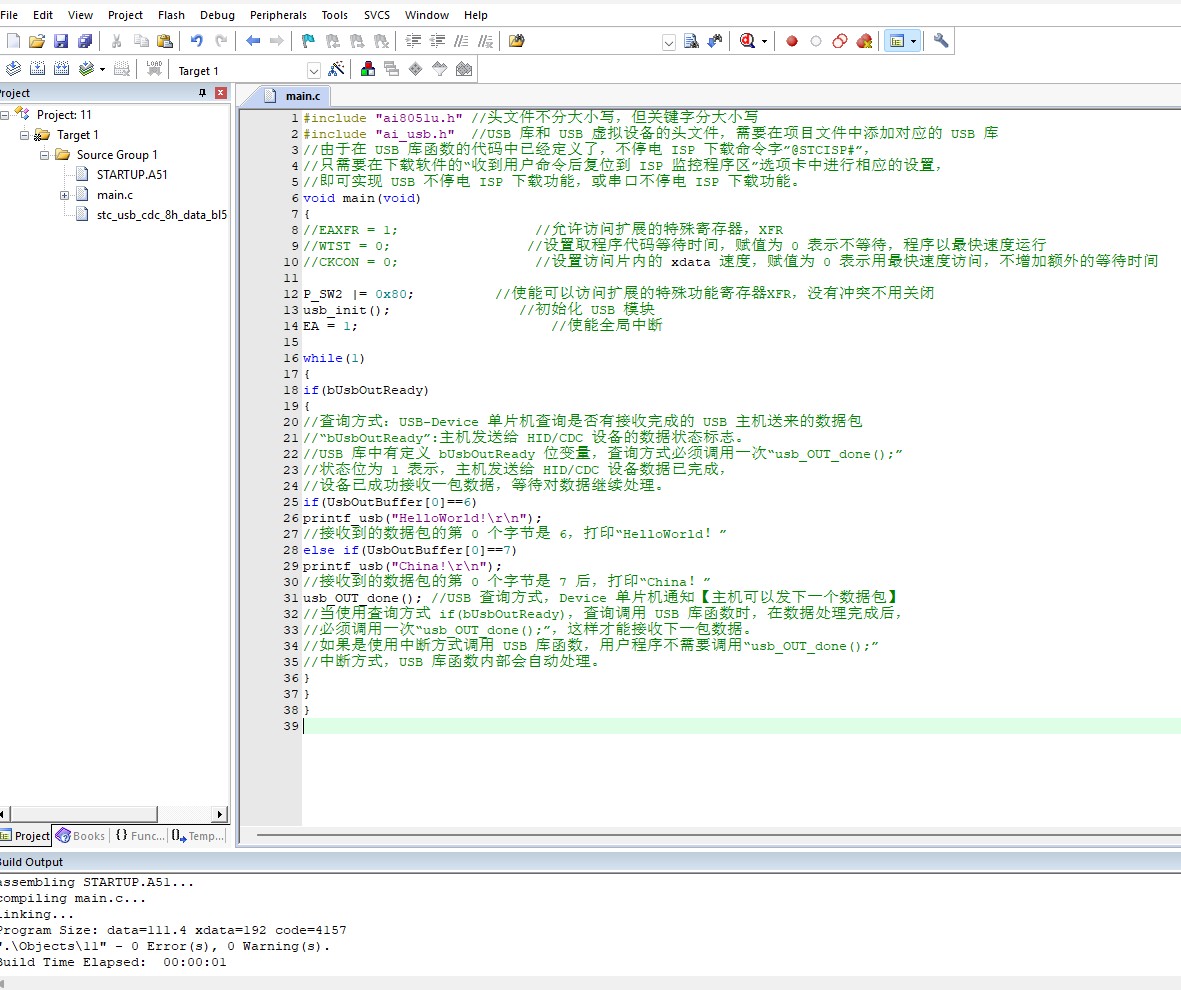The height and width of the screenshot is (990, 1181).
Task: Click the "Build Time Elapsed" output line
Action: [x=113, y=962]
